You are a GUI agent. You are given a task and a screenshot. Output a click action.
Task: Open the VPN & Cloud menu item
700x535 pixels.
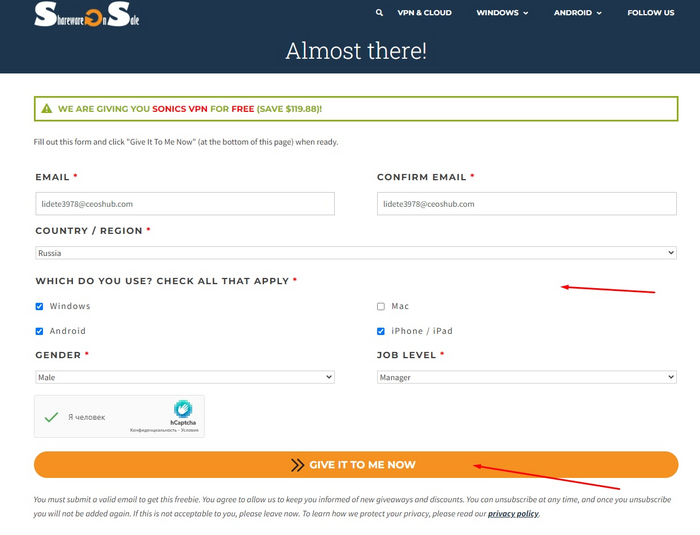[x=425, y=13]
